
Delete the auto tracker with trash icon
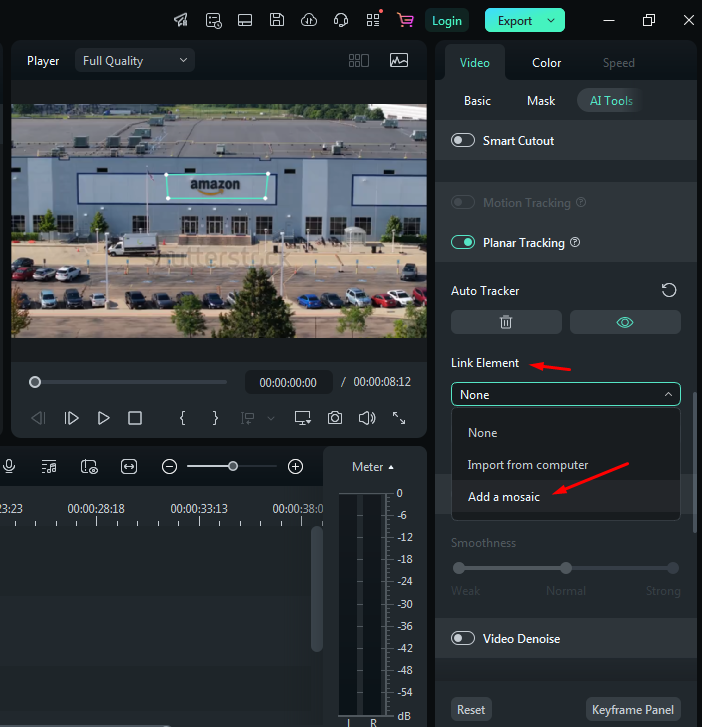(506, 322)
